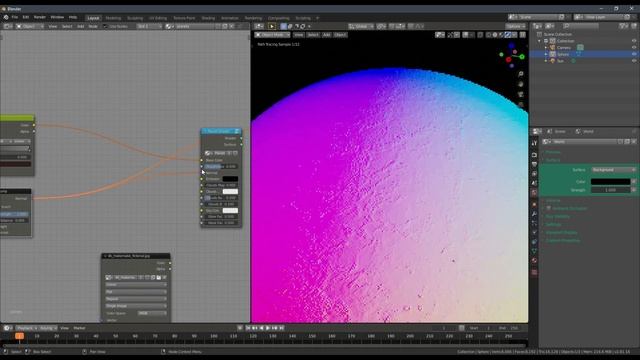The image size is (640, 360).
Task: Open the Linear interpolation dropdown
Action: (136, 284)
